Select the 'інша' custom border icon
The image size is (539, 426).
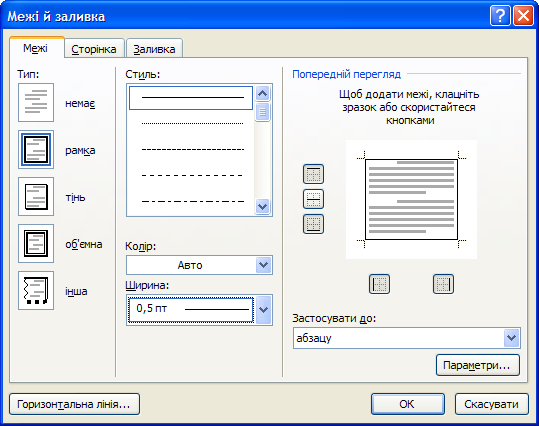[x=36, y=291]
